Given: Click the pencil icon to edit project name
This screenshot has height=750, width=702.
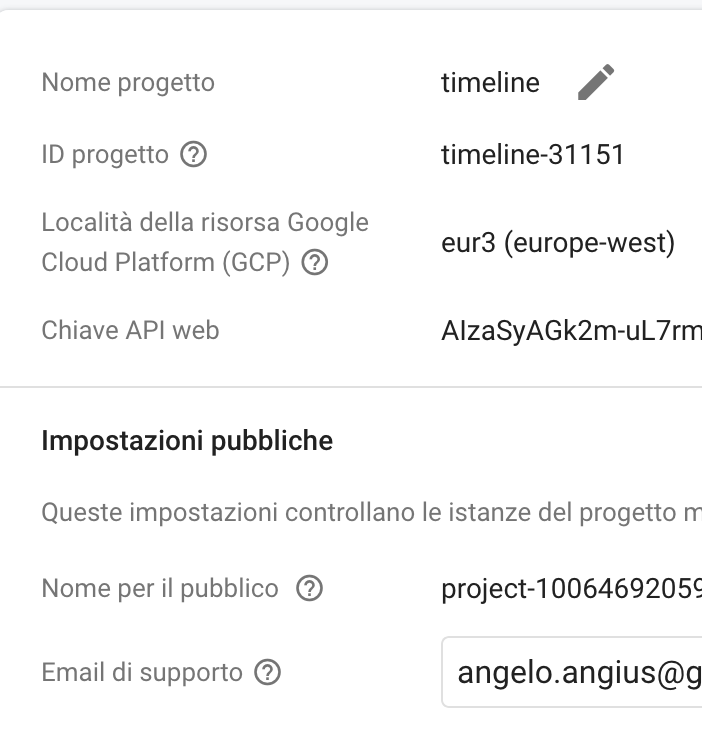Looking at the screenshot, I should (596, 82).
